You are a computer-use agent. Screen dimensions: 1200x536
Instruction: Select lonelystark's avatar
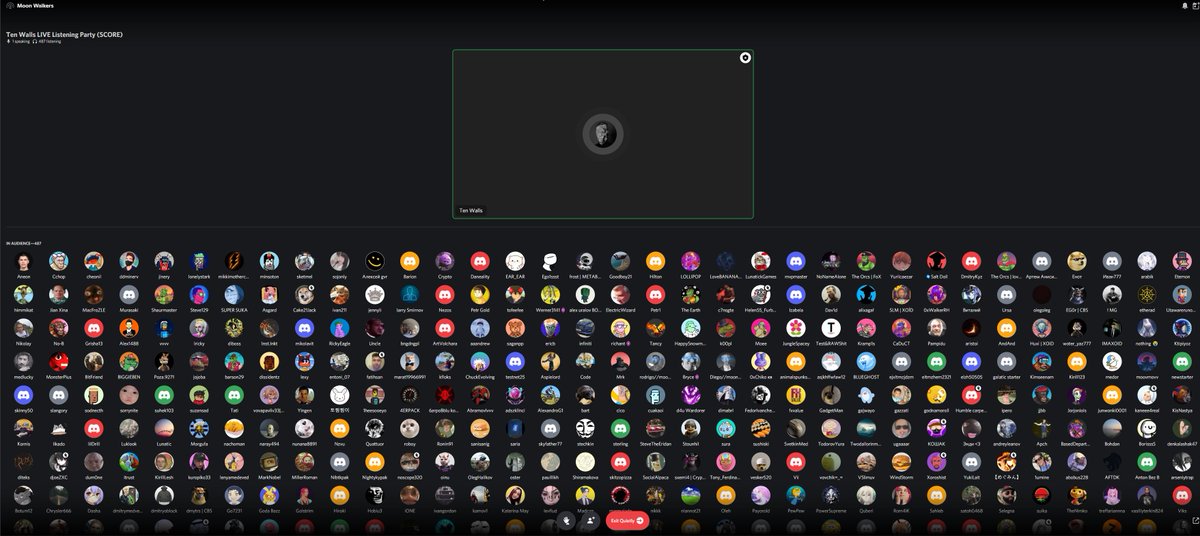[x=199, y=261]
